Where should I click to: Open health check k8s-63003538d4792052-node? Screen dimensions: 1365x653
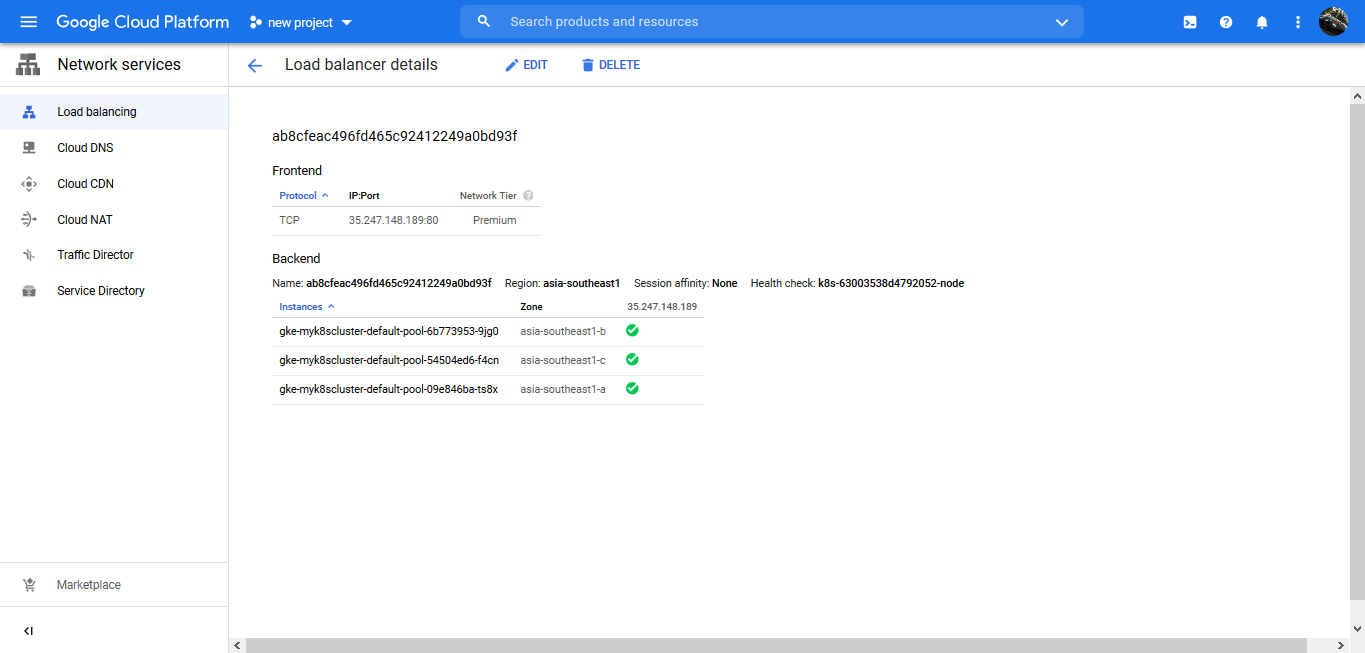891,283
